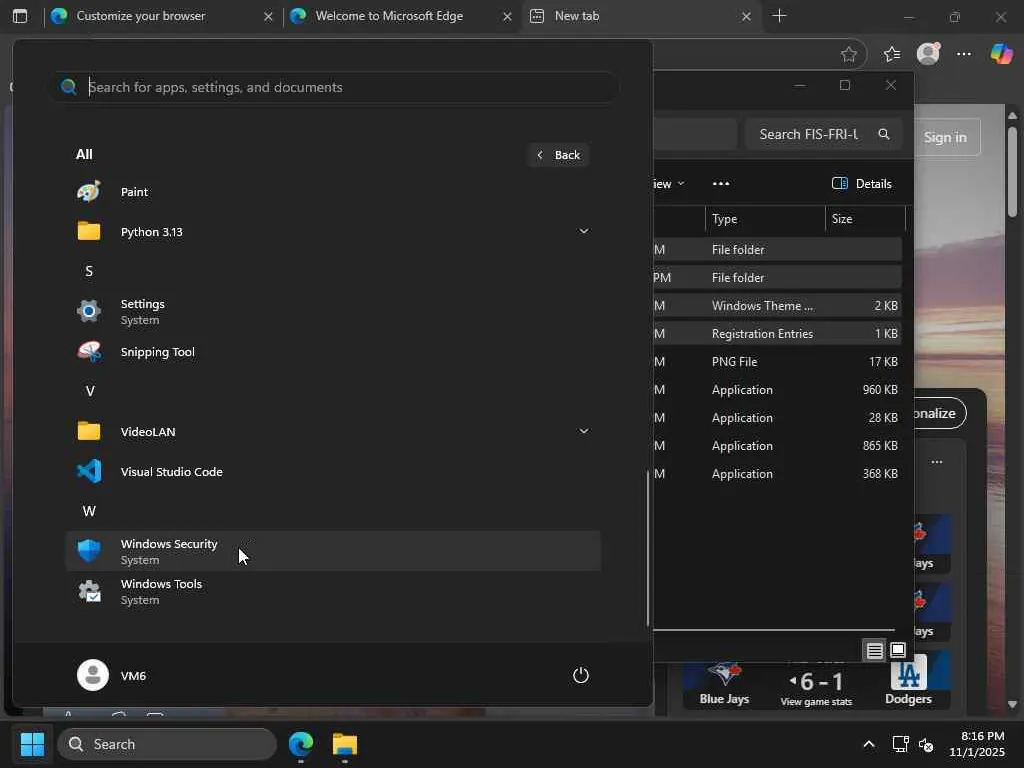Select the New tab tab
1024x768 pixels.
coord(641,16)
